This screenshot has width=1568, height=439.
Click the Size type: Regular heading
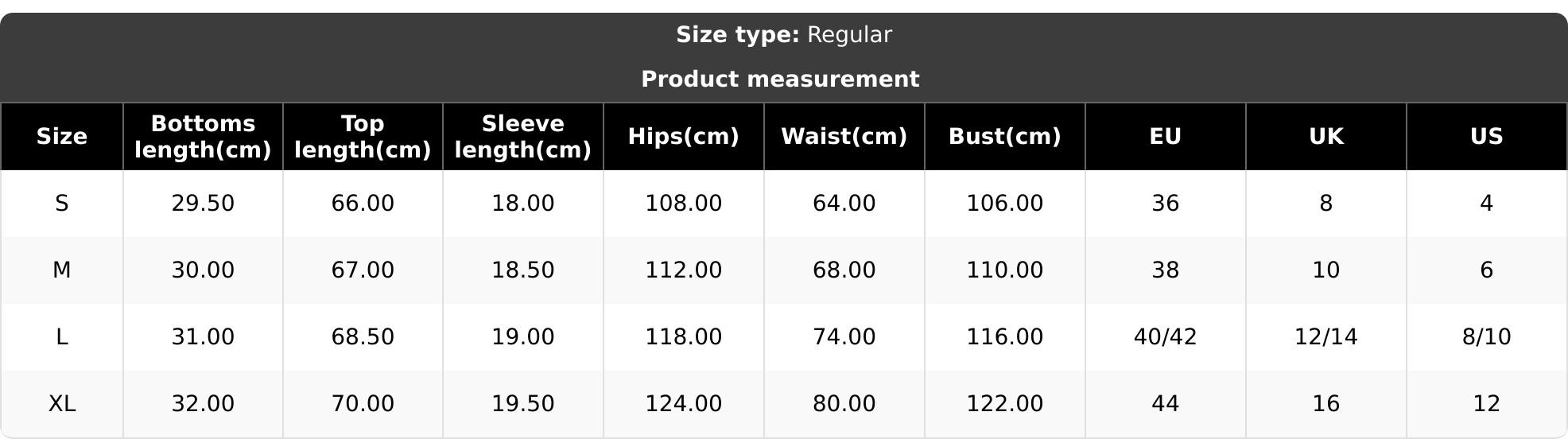pos(784,35)
